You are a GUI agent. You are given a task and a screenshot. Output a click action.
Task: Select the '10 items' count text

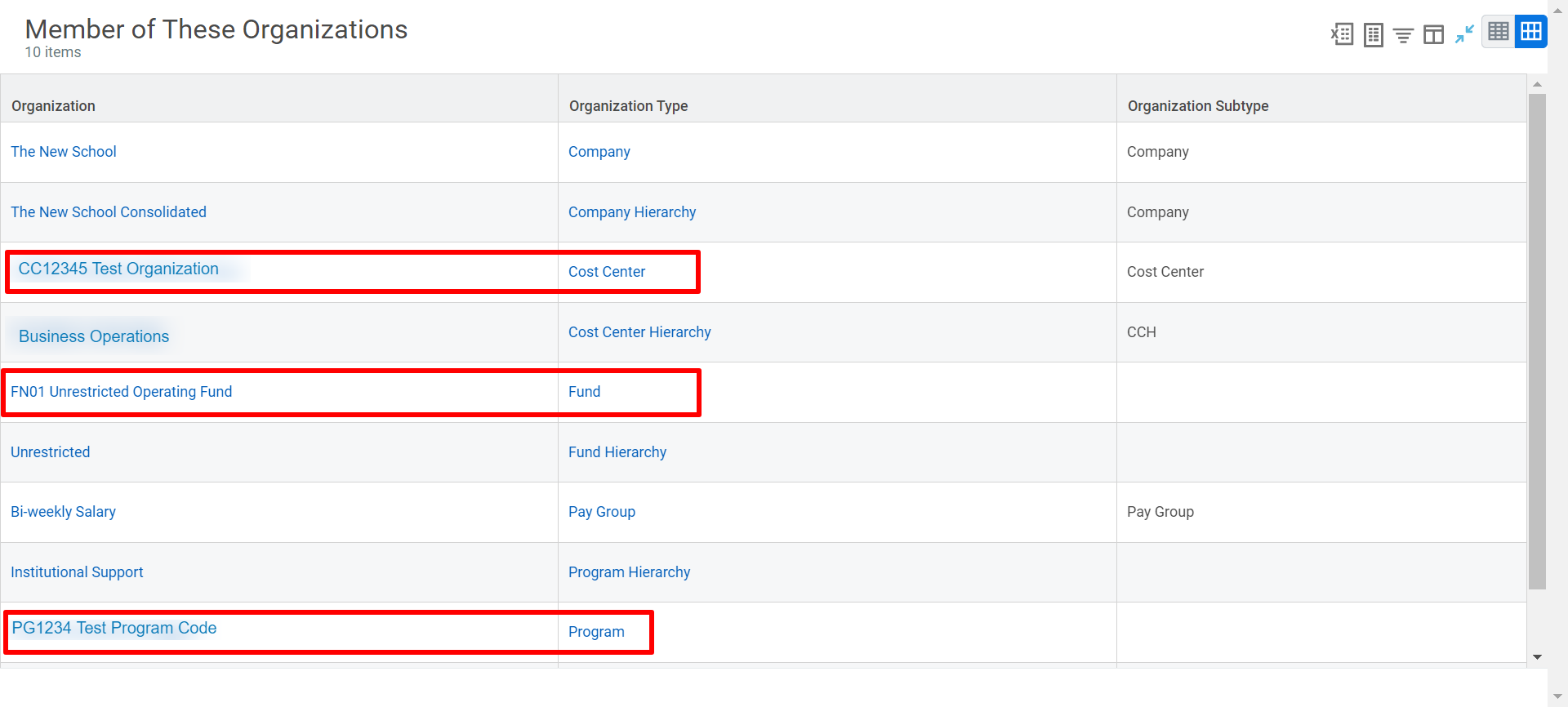53,52
